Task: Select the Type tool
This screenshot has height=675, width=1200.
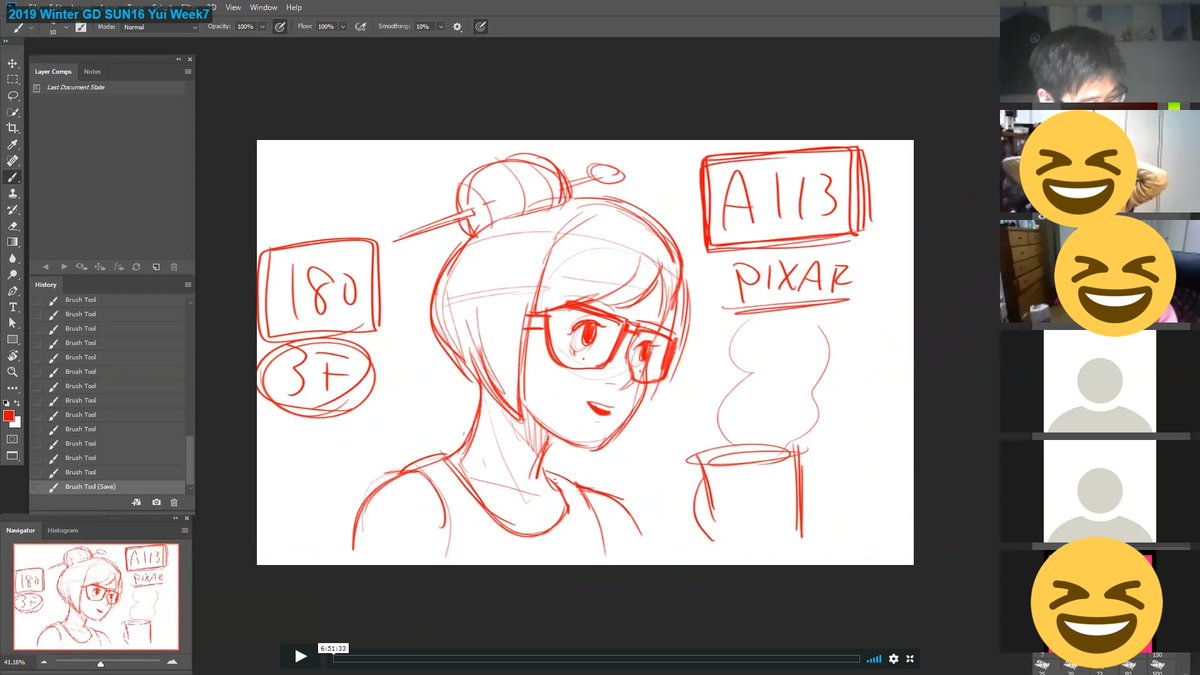Action: point(13,306)
